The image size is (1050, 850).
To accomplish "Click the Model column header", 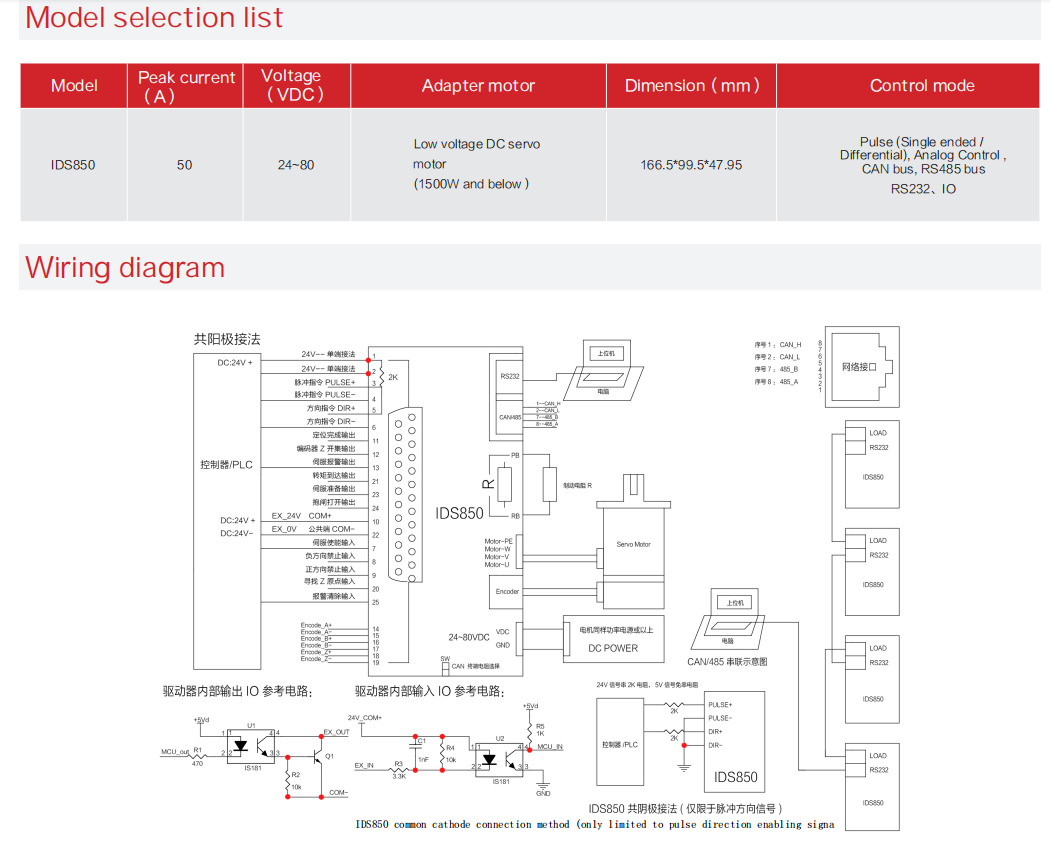I will [74, 86].
